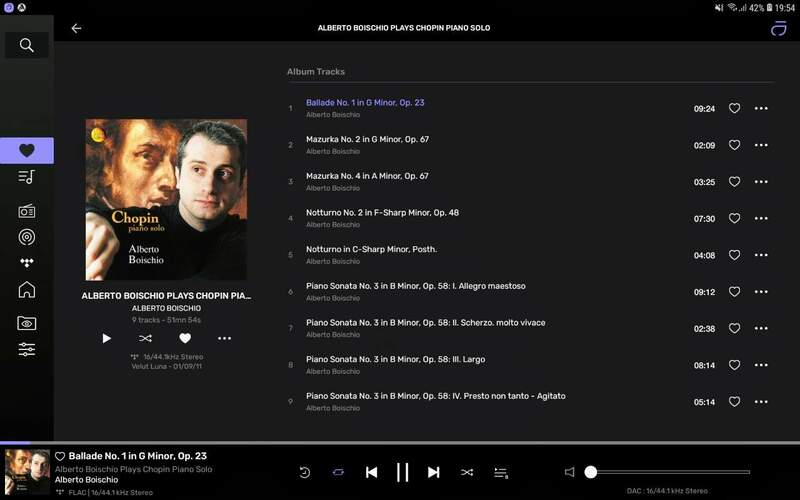Open more options for Sonata I. Allegro maestoso
Viewport: 800px width, 500px height.
point(761,292)
